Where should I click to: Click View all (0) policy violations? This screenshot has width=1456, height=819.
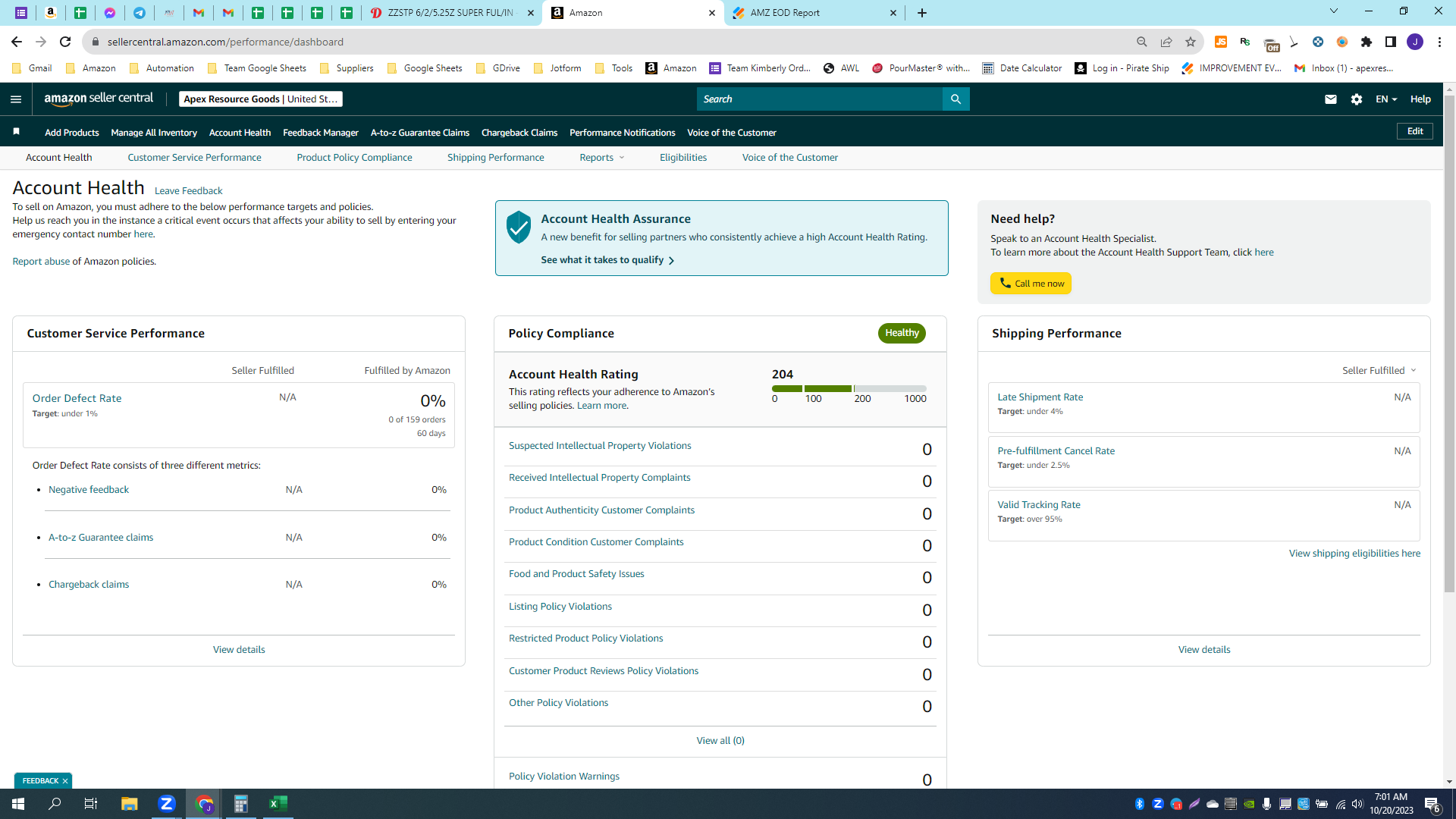[x=720, y=741]
